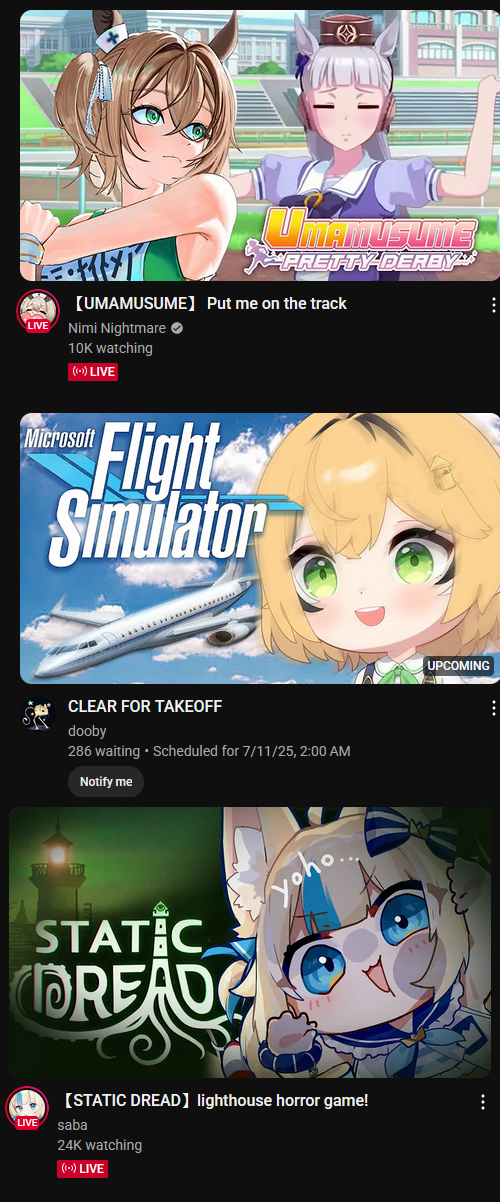This screenshot has height=1202, width=500.
Task: Visit the dooby channel name link
Action: pos(87,731)
